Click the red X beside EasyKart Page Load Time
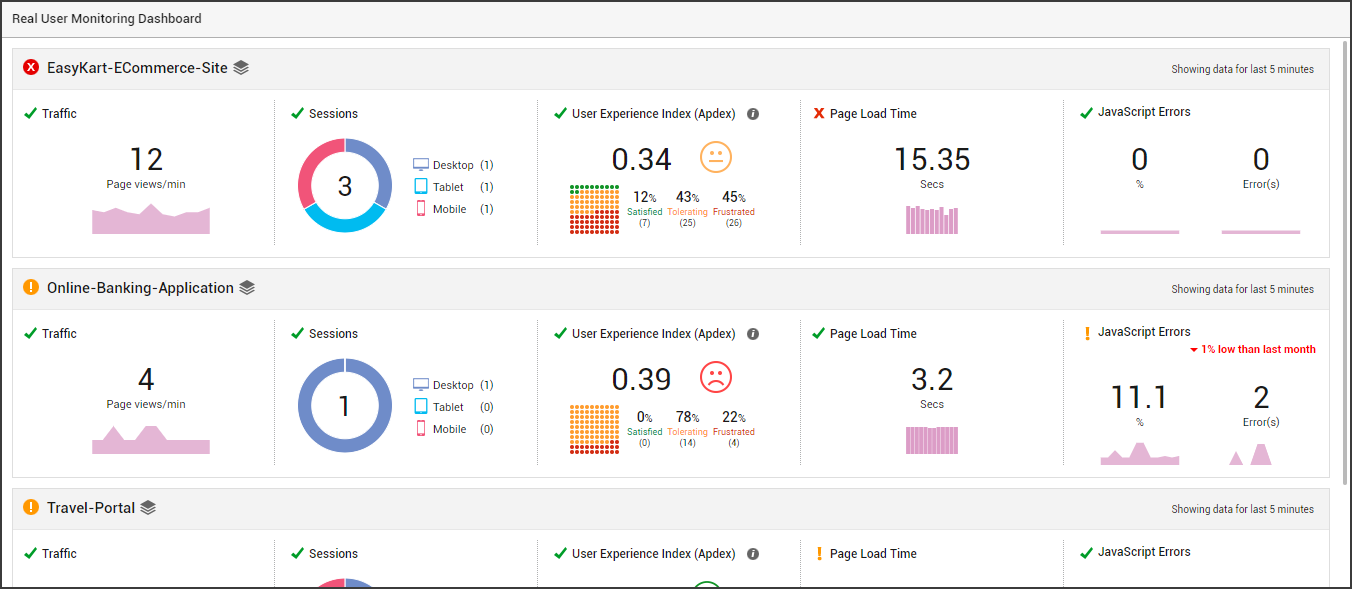This screenshot has height=589, width=1352. 819,114
